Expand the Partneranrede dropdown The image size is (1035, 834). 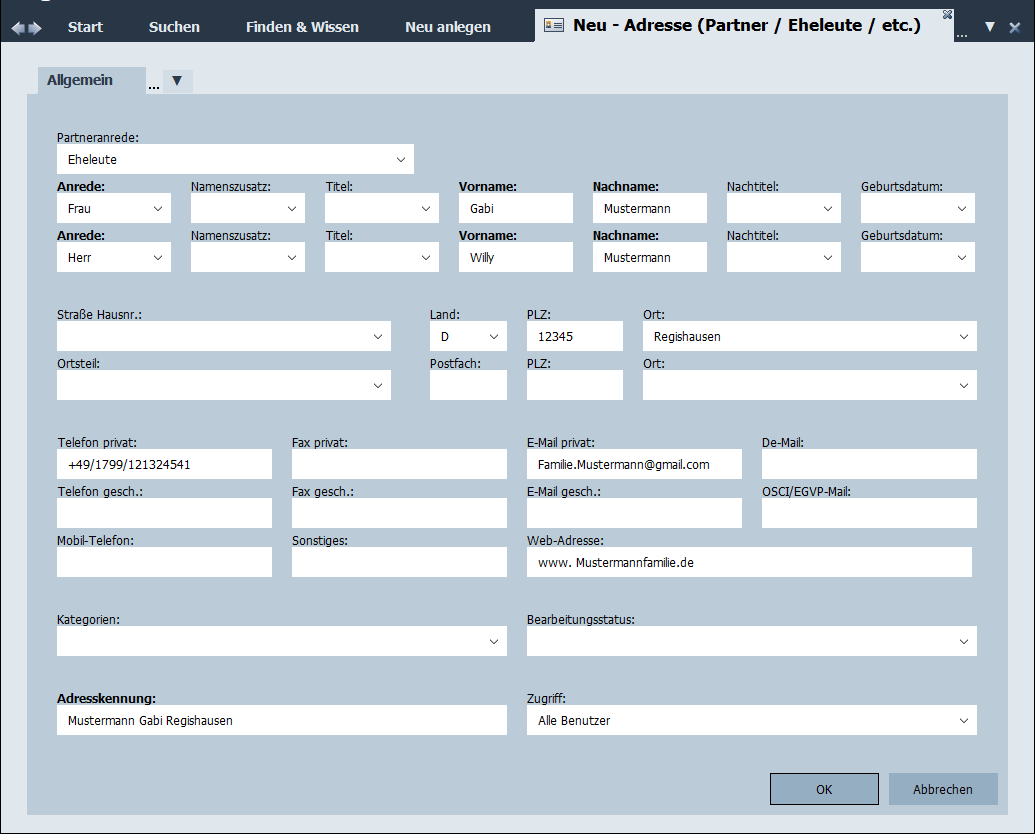(x=400, y=159)
